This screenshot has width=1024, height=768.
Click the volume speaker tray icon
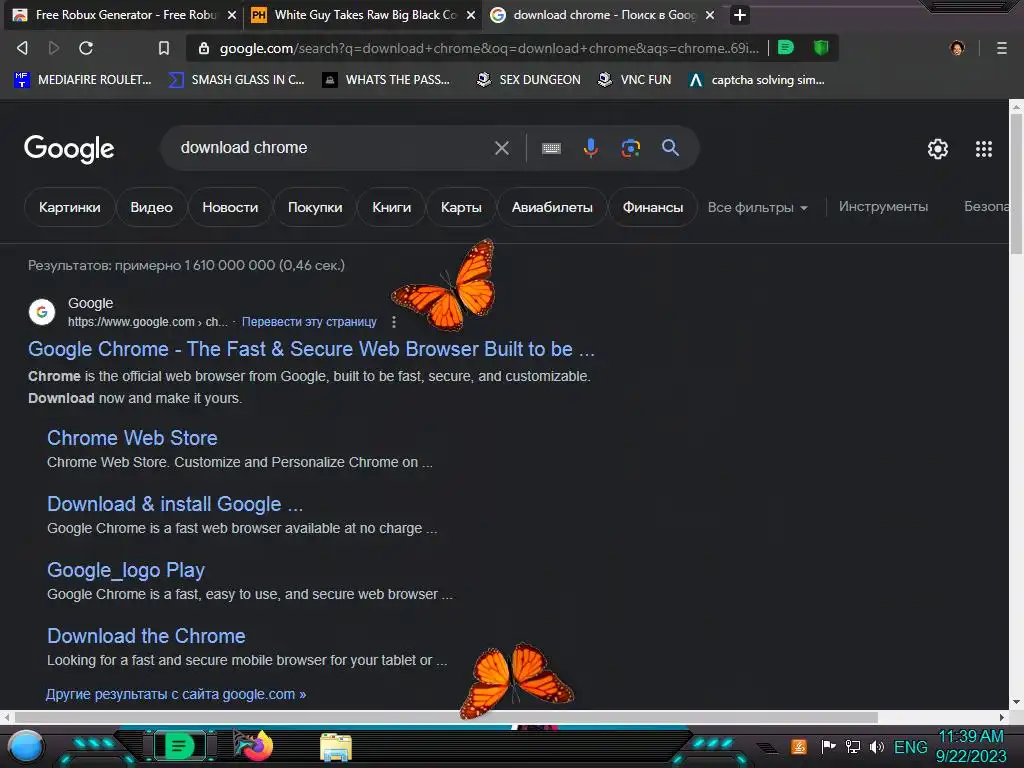point(876,746)
